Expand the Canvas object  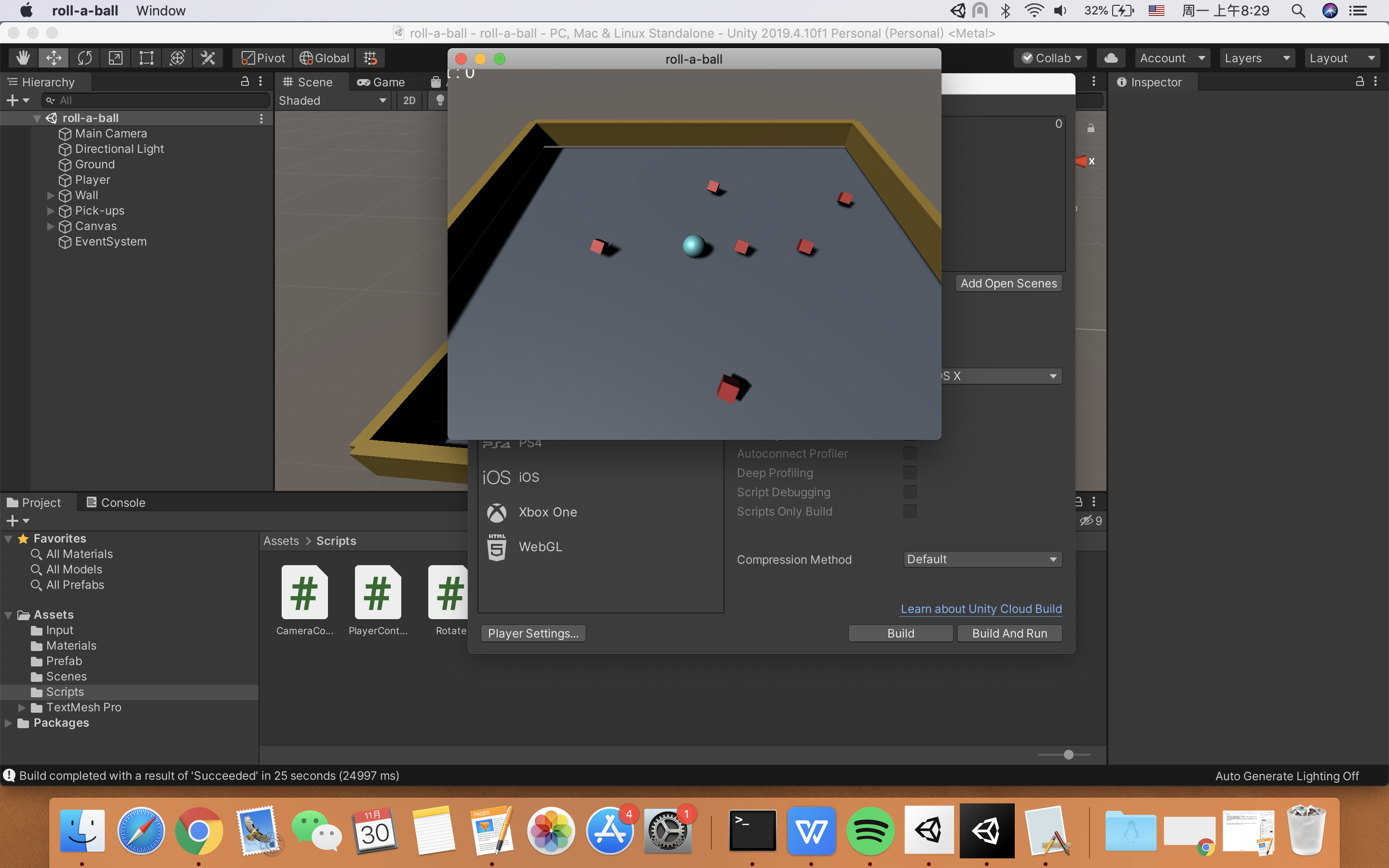51,227
